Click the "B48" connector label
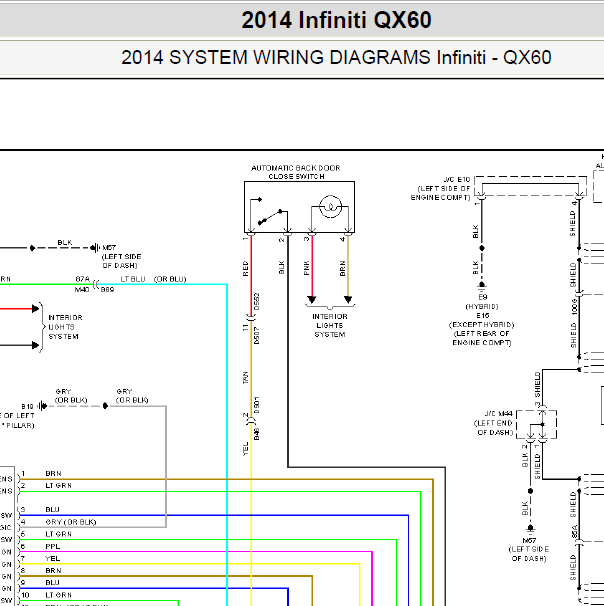 tap(257, 434)
